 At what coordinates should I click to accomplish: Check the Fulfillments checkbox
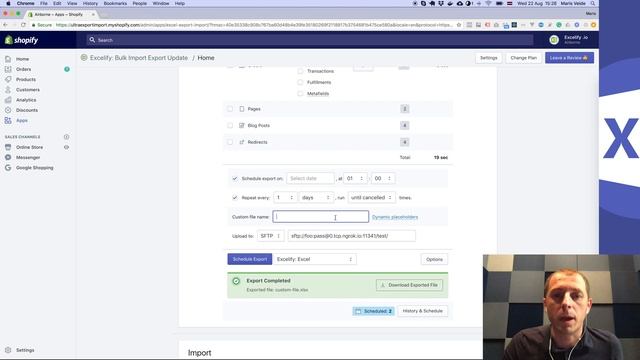click(x=300, y=82)
